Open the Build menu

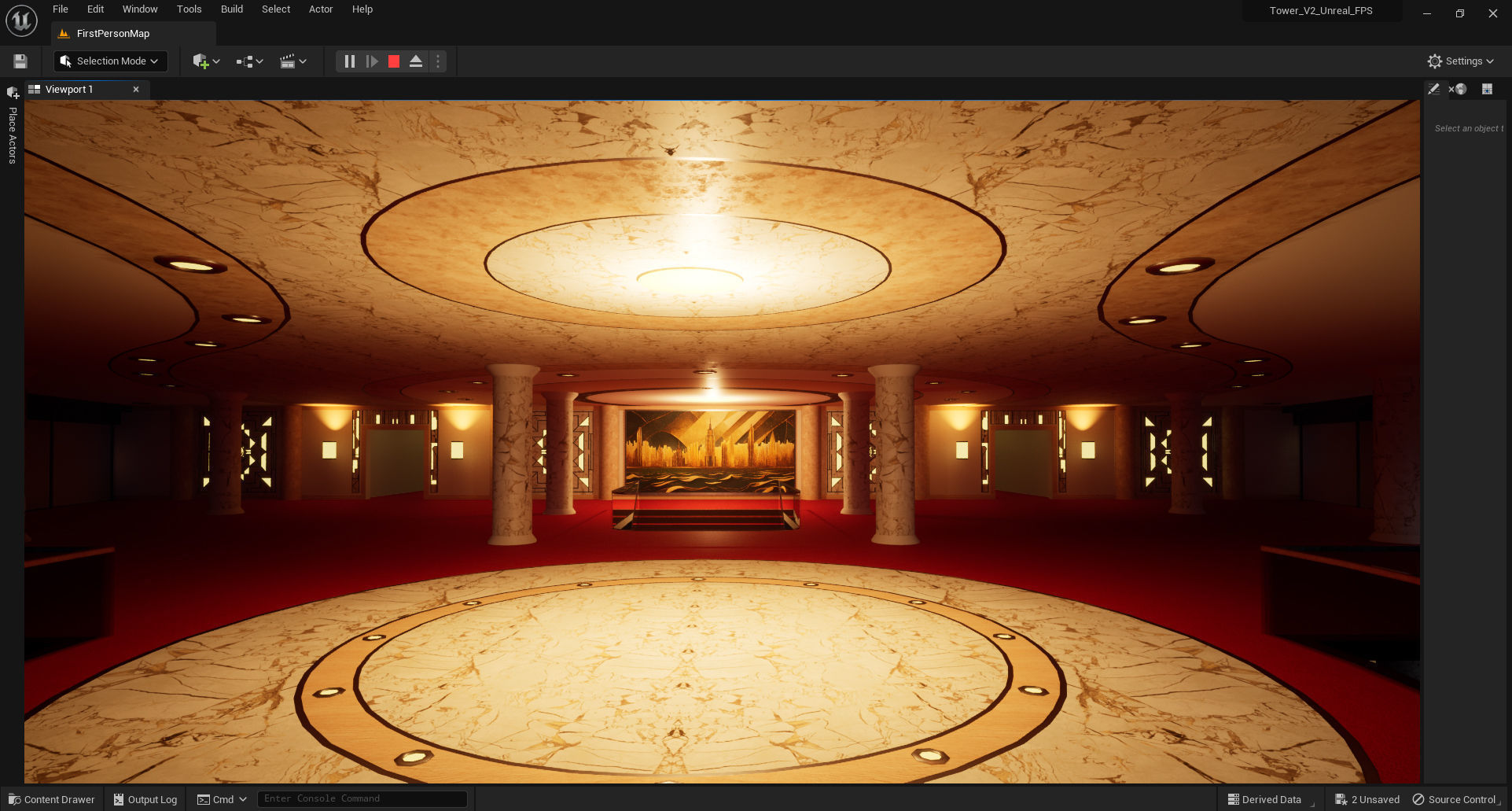pos(232,9)
